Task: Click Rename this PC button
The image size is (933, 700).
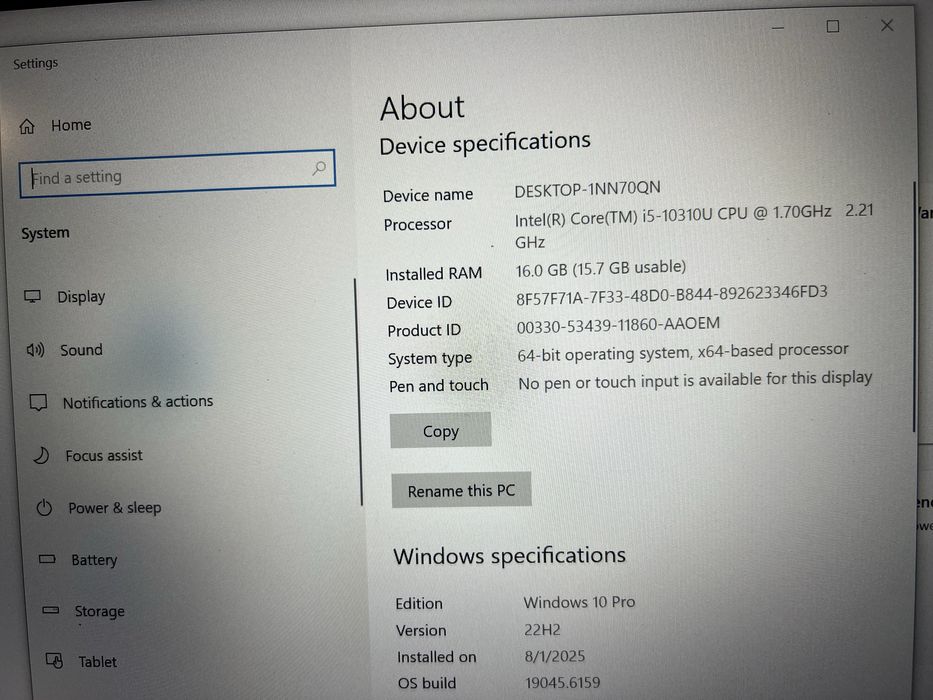Action: coord(461,490)
